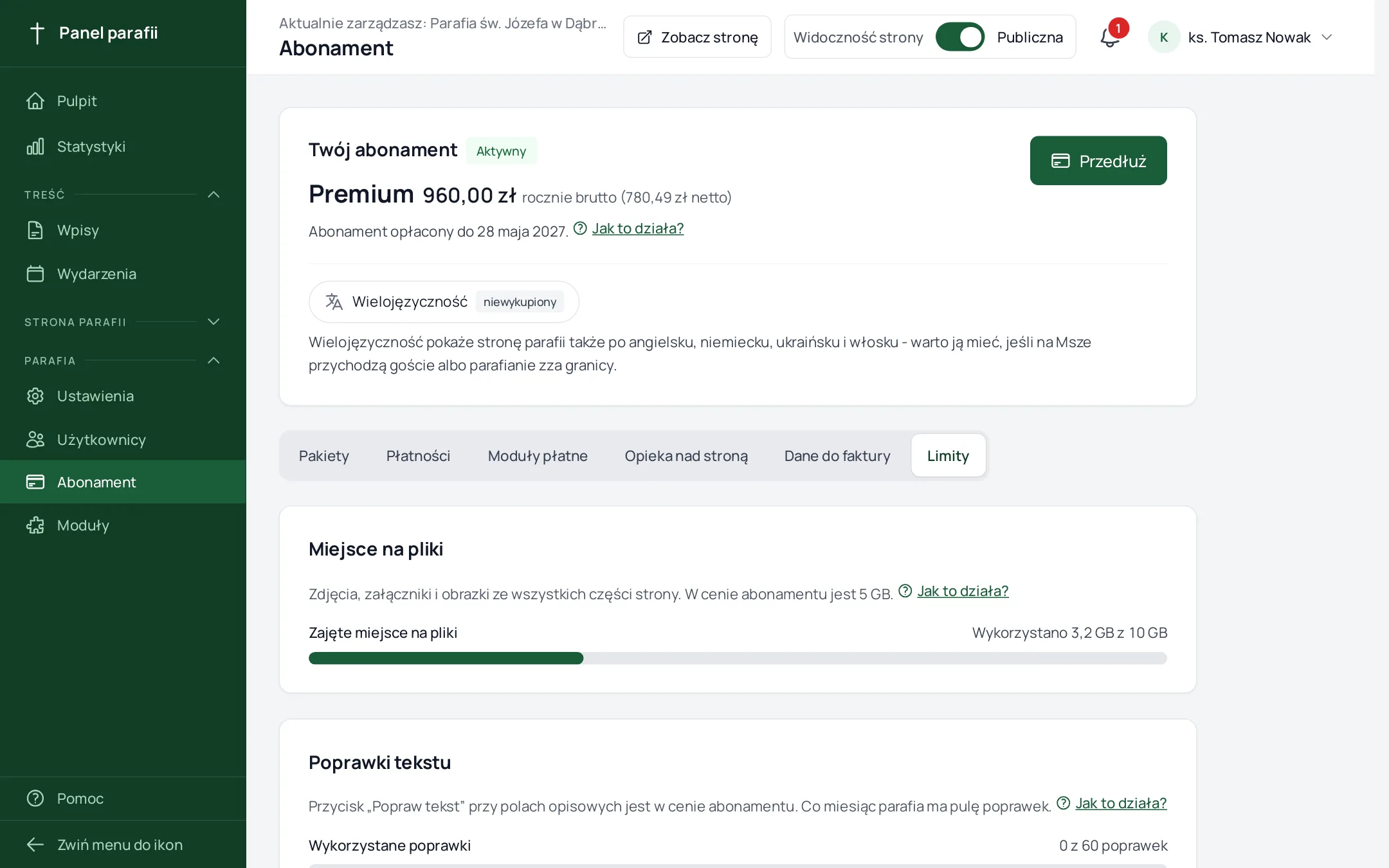Switch to the Pakiety tab
Screen dimensions: 1389x868
[324, 456]
